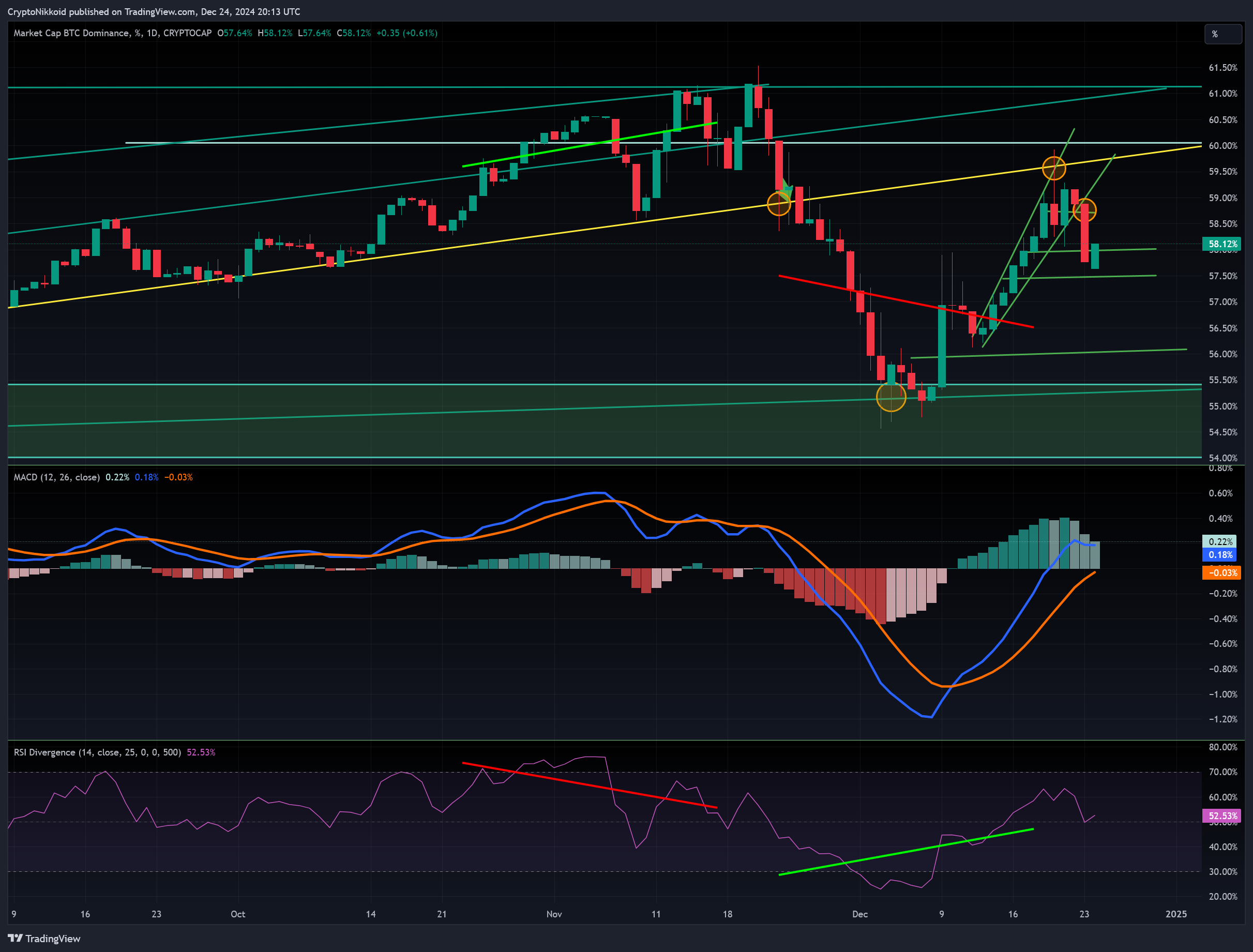Screen dimensions: 1253x952
Task: Click the 80.00% RSI scale label
Action: (1223, 747)
